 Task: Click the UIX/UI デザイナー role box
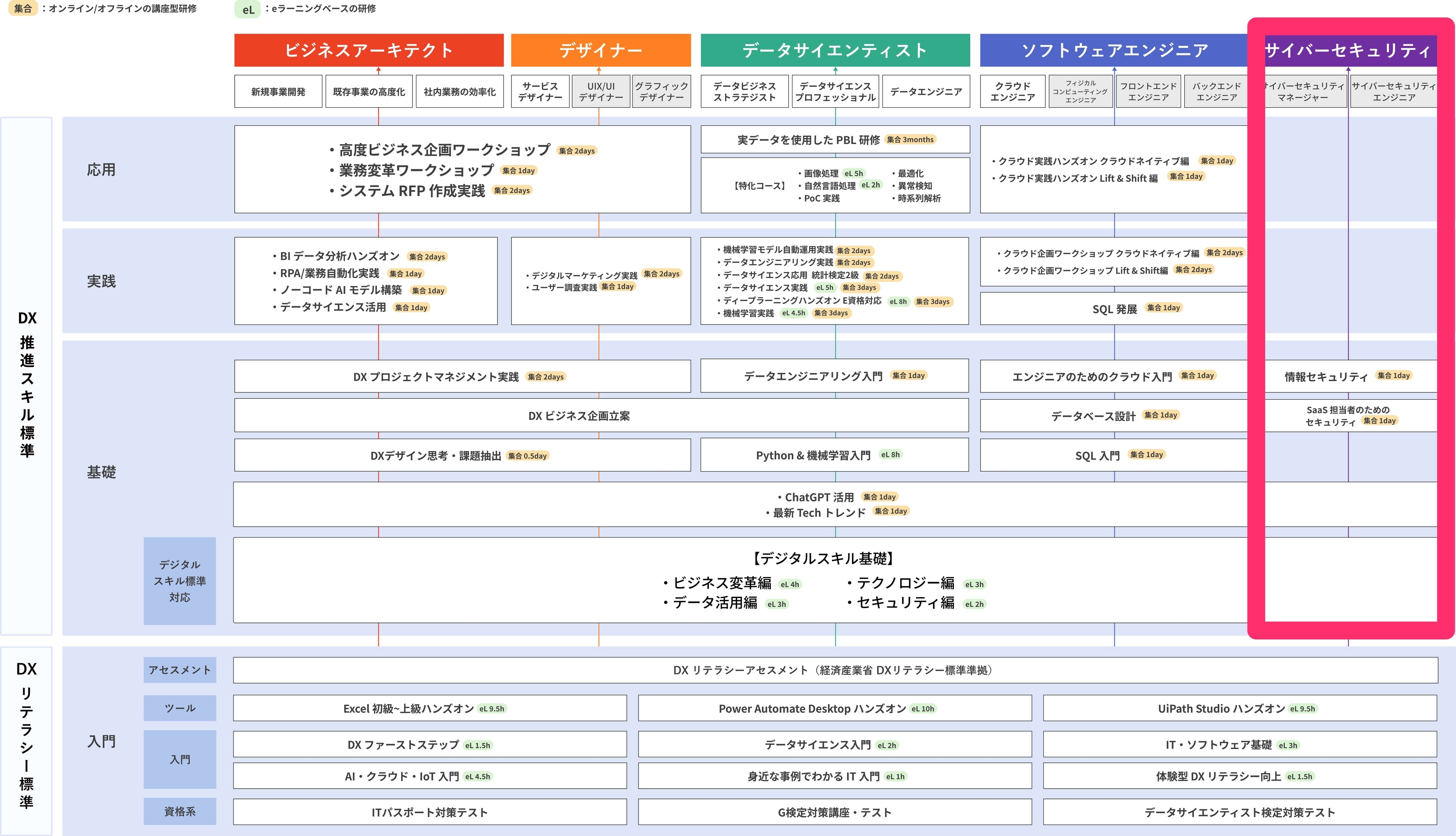[601, 92]
